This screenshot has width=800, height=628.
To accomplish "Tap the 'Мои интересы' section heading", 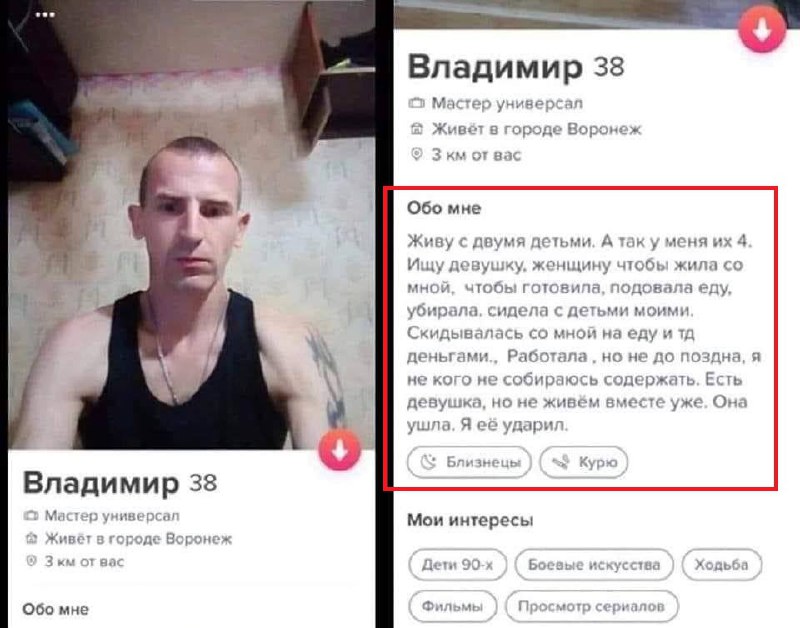I will 470,520.
